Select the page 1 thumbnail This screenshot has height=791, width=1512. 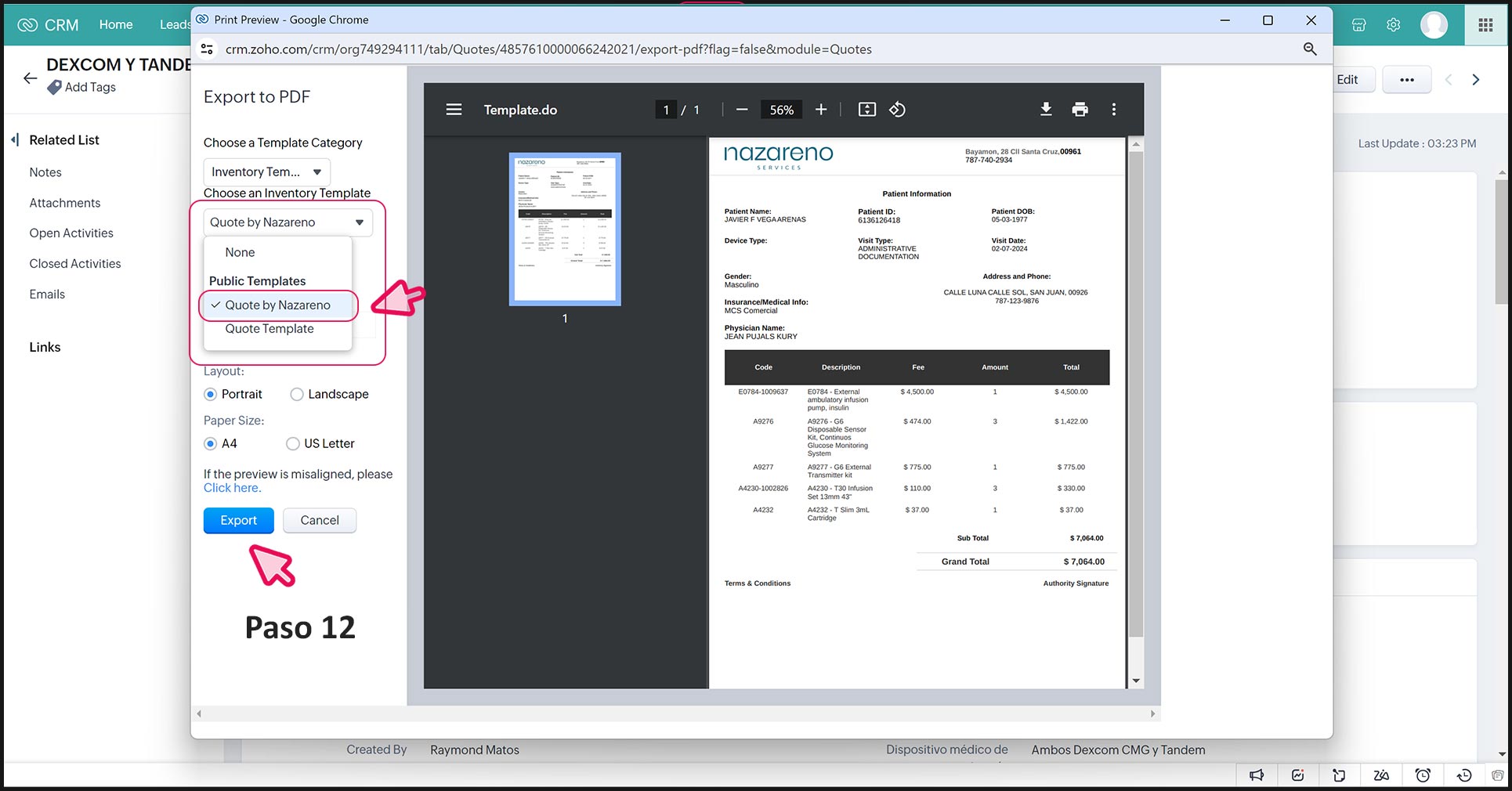(565, 229)
